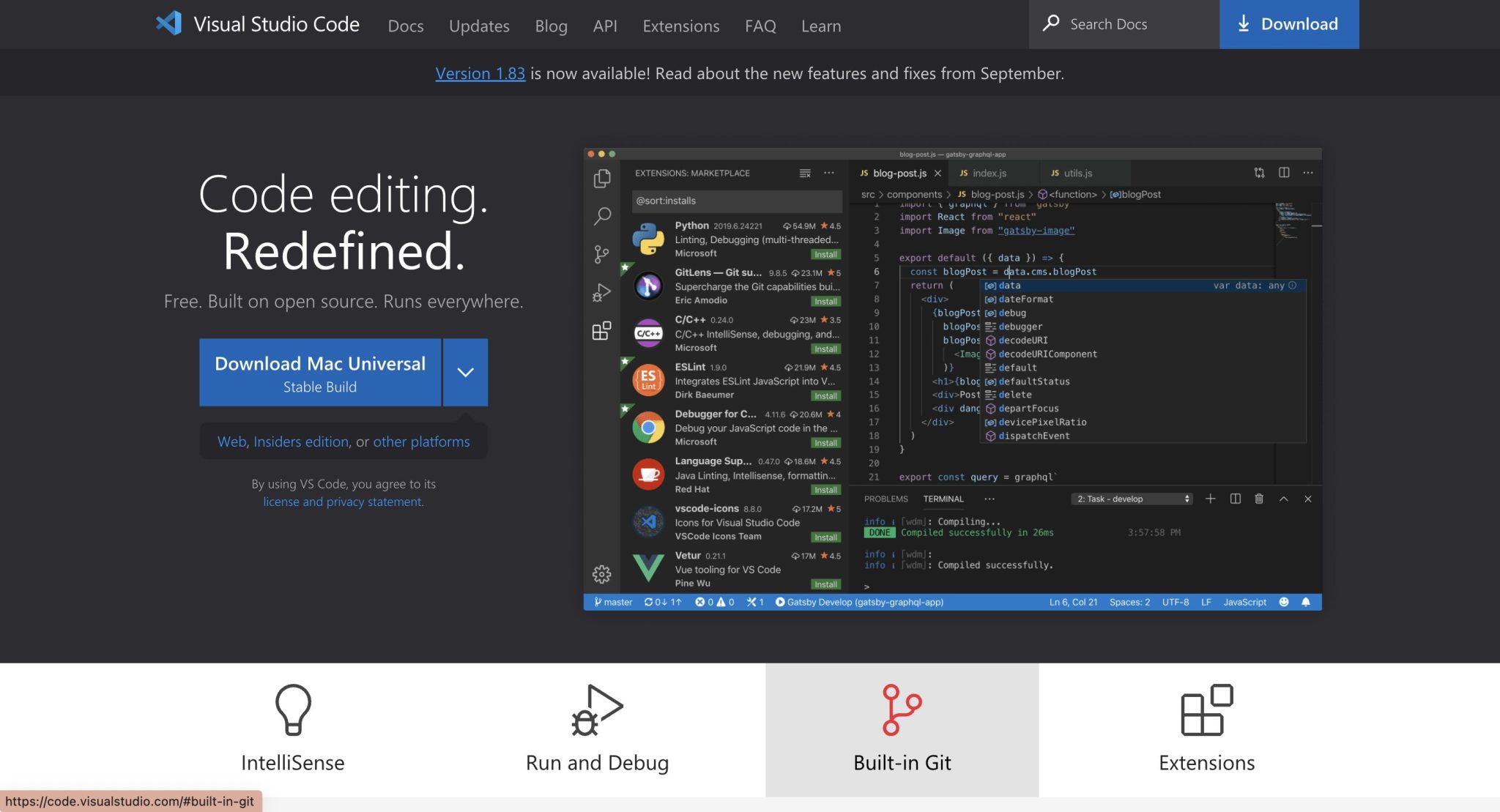Click the Download button in the top right
This screenshot has width=1500, height=812.
point(1289,24)
